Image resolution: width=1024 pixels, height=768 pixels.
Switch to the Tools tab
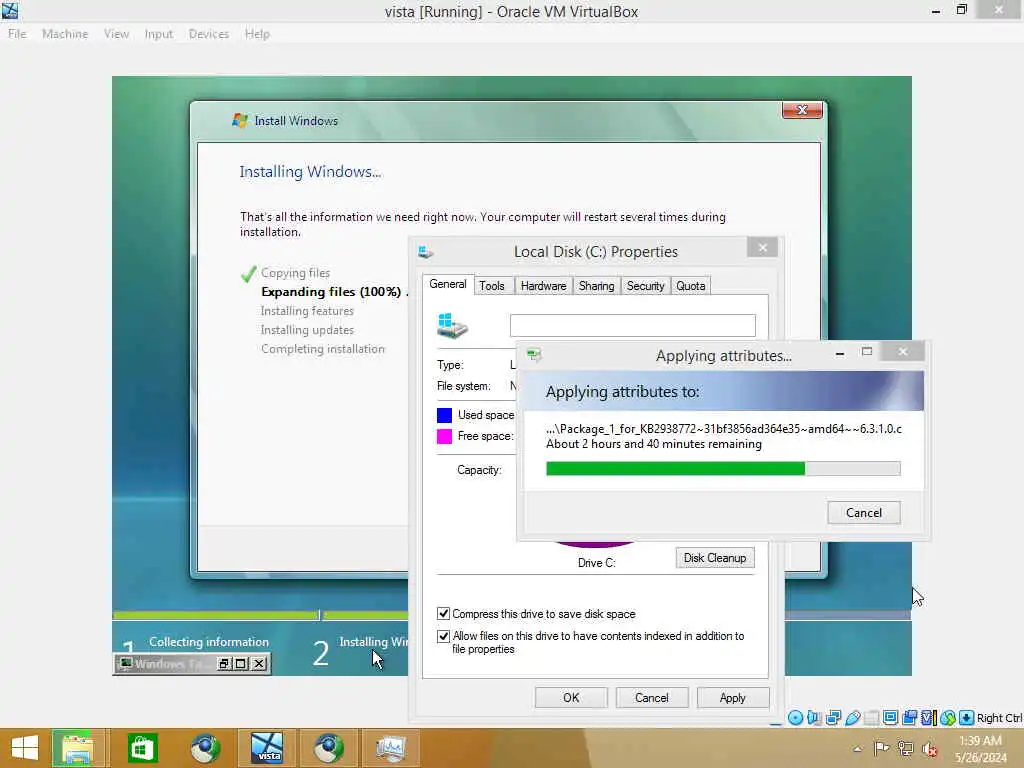tap(492, 286)
